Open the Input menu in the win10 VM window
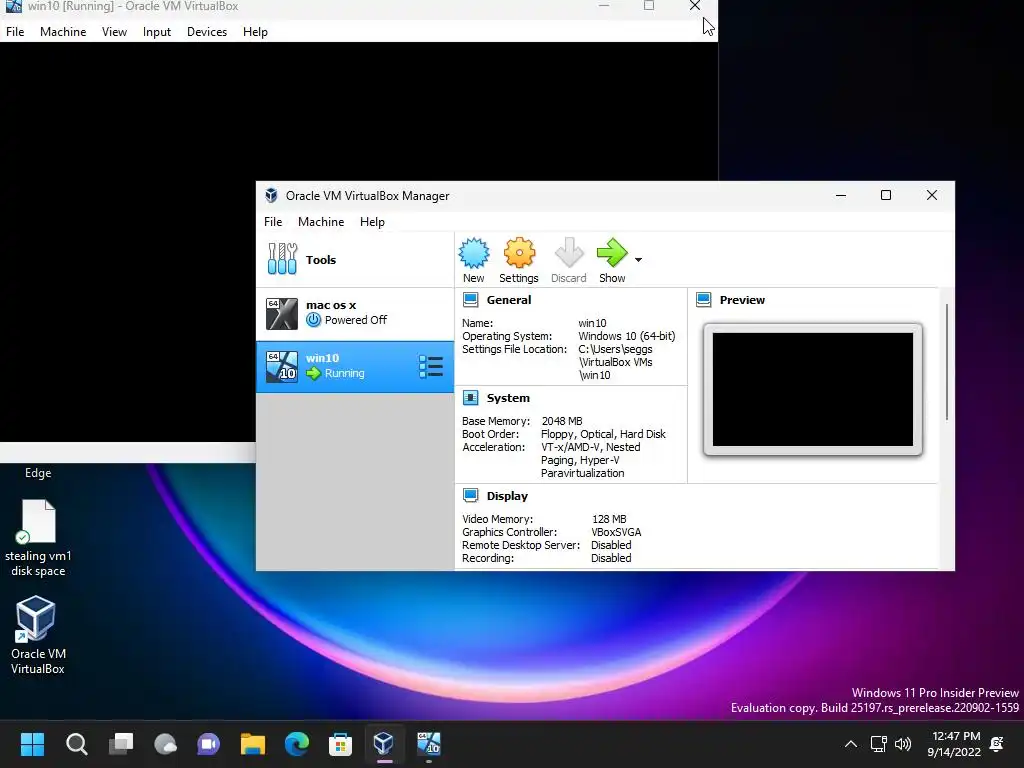The image size is (1024, 768). 157,31
